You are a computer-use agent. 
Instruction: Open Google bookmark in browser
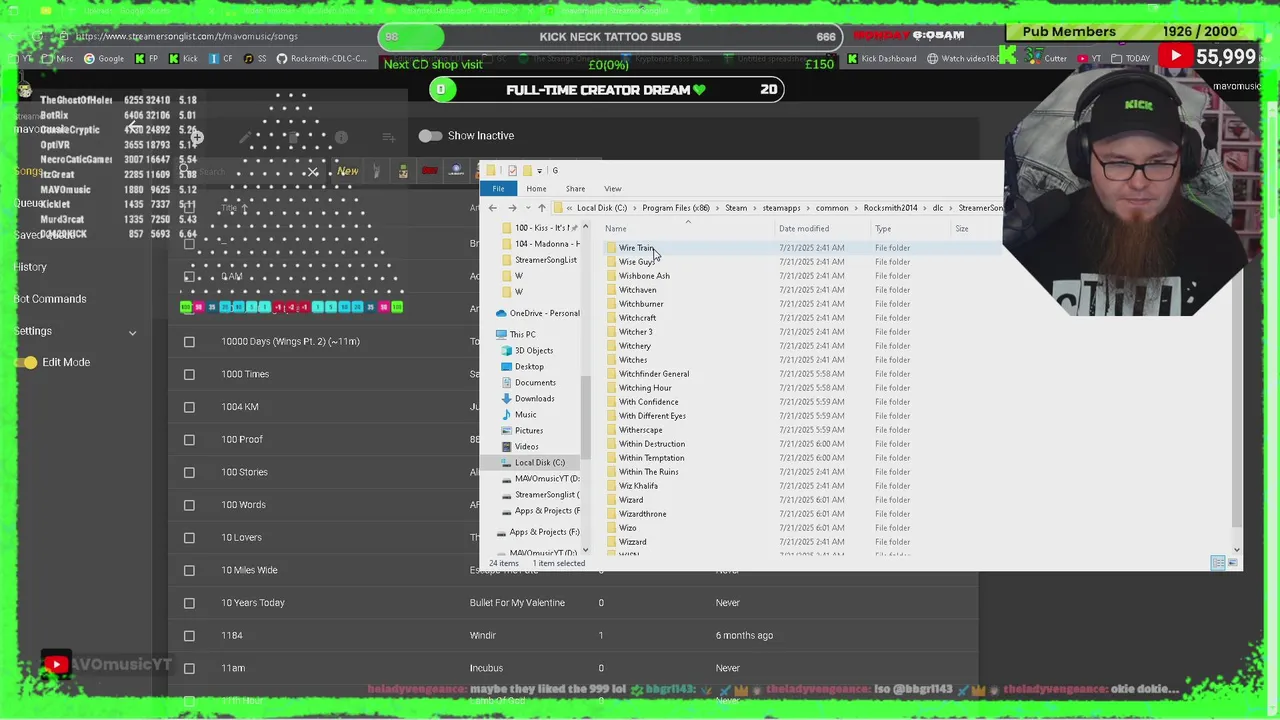[x=104, y=59]
